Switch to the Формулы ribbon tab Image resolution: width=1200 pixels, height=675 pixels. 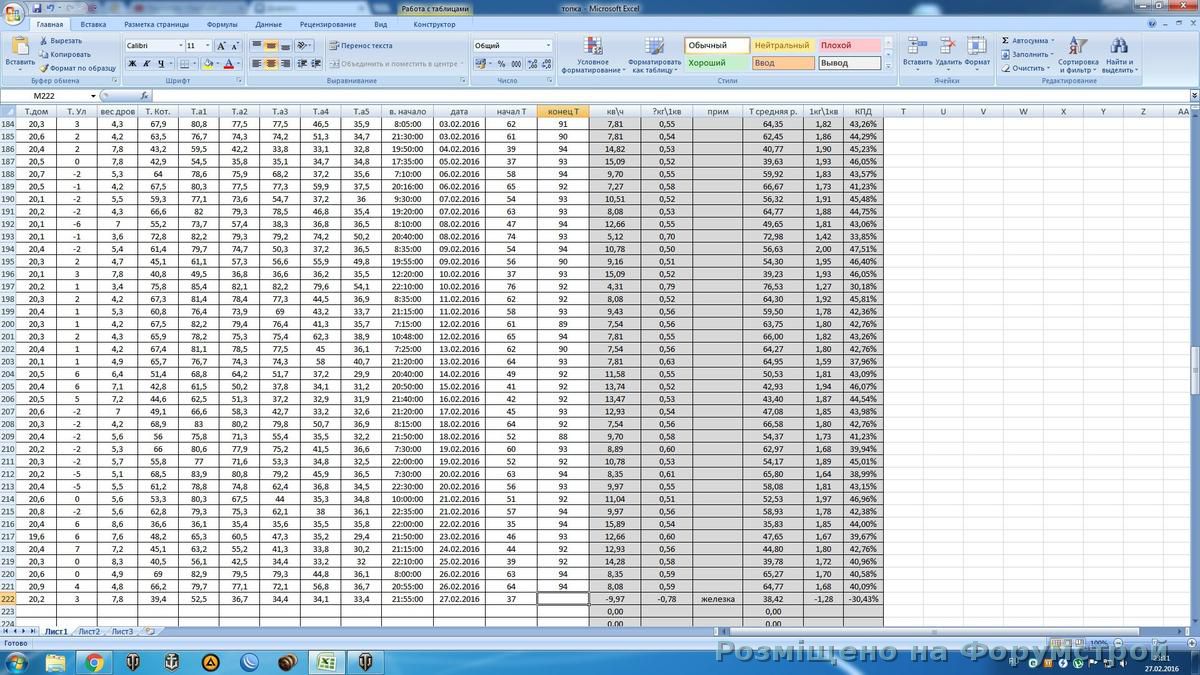[221, 24]
